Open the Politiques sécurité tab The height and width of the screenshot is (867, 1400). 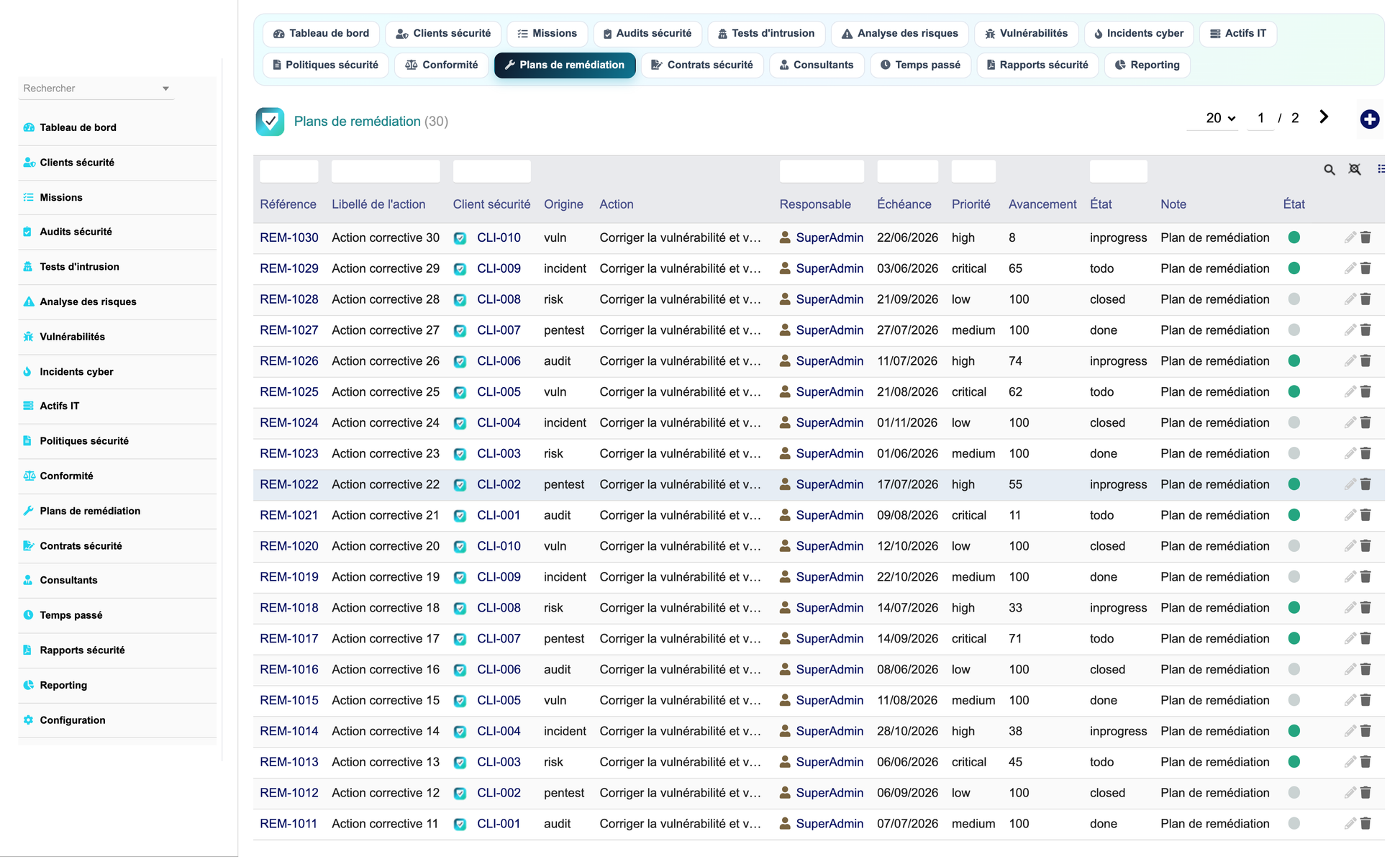(325, 65)
